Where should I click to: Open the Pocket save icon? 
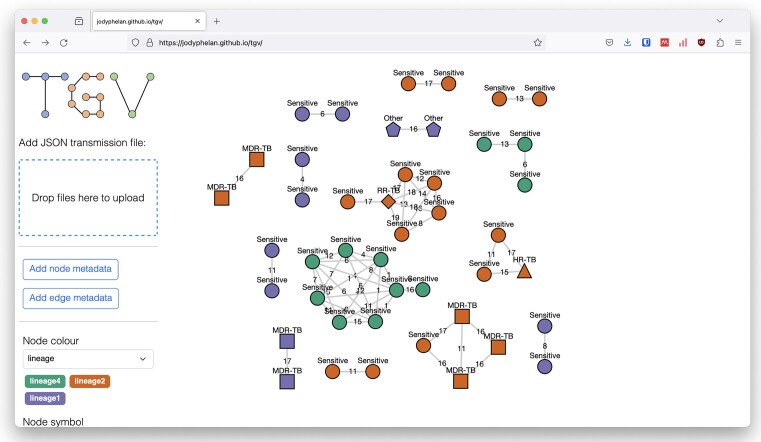coord(609,43)
